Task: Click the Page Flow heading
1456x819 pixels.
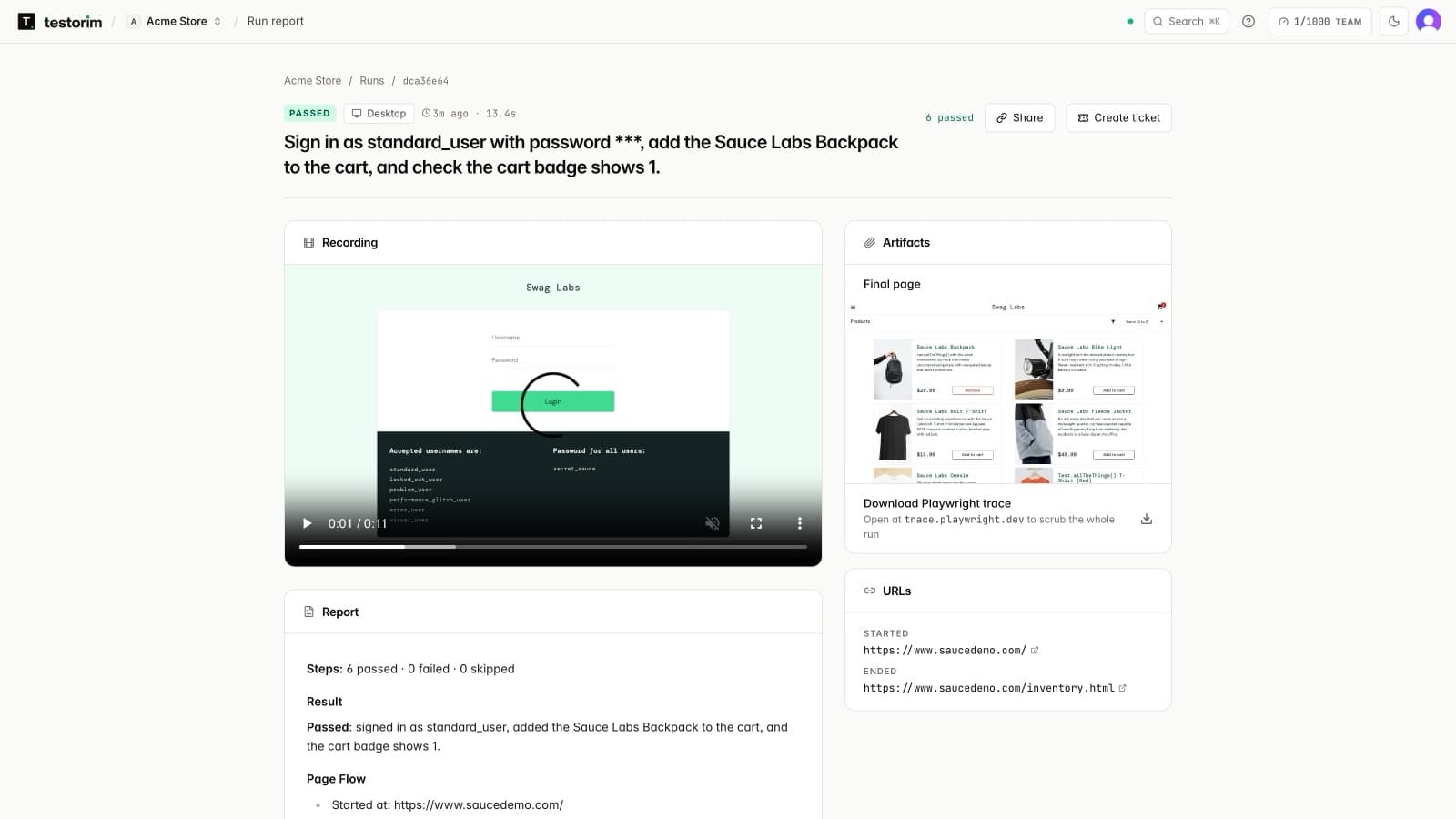Action: [x=336, y=779]
